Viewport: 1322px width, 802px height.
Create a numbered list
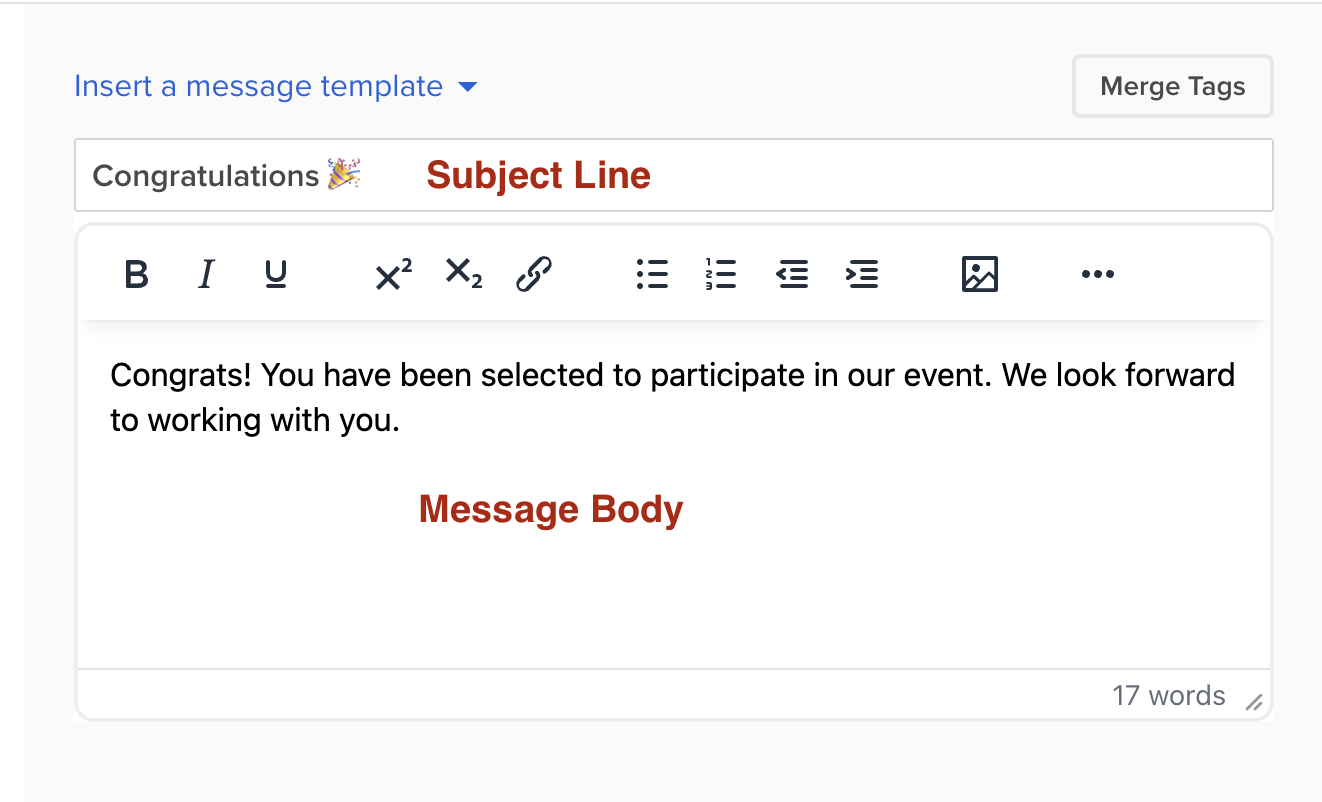coord(721,274)
